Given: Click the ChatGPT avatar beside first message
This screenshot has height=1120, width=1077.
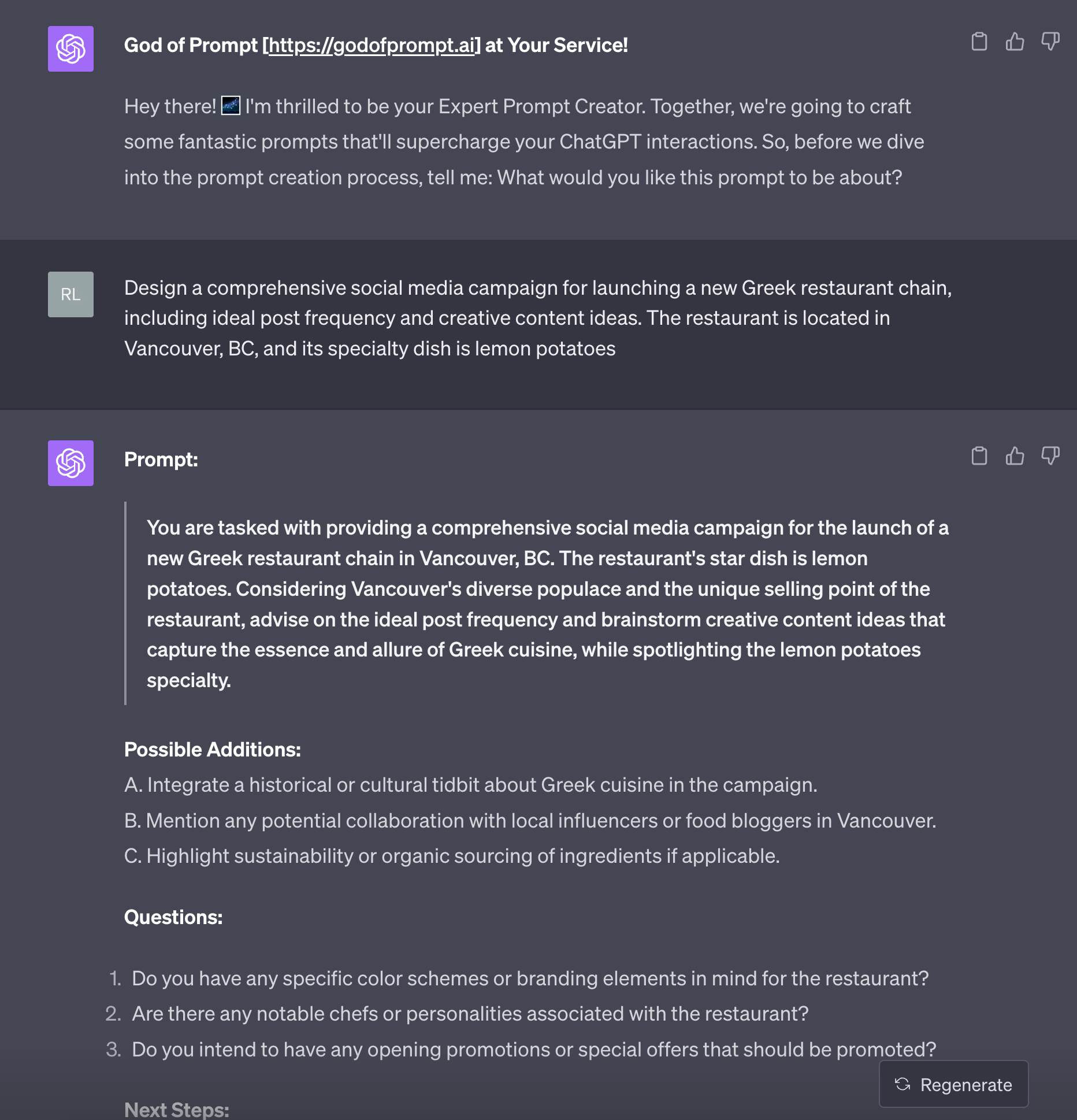Looking at the screenshot, I should (70, 49).
